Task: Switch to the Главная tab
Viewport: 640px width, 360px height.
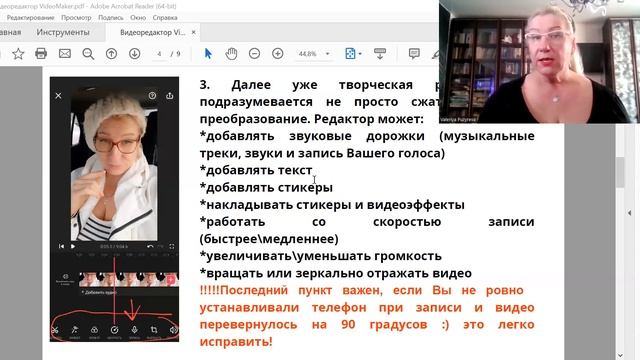Action: coord(11,32)
